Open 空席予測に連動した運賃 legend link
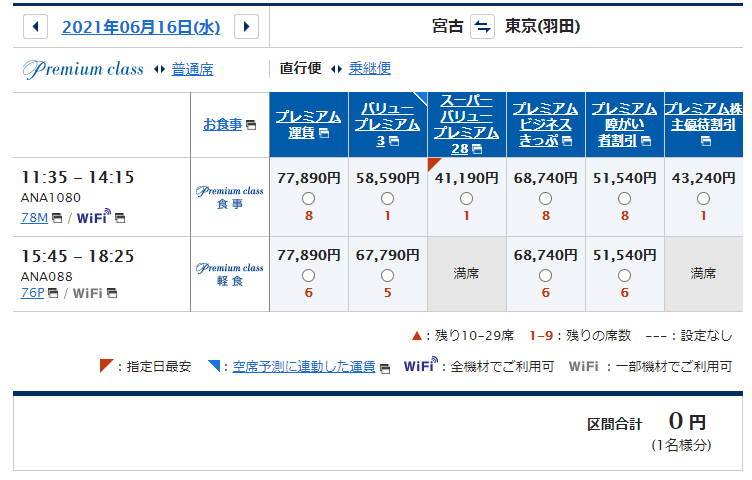Image resolution: width=752 pixels, height=480 pixels. (304, 367)
